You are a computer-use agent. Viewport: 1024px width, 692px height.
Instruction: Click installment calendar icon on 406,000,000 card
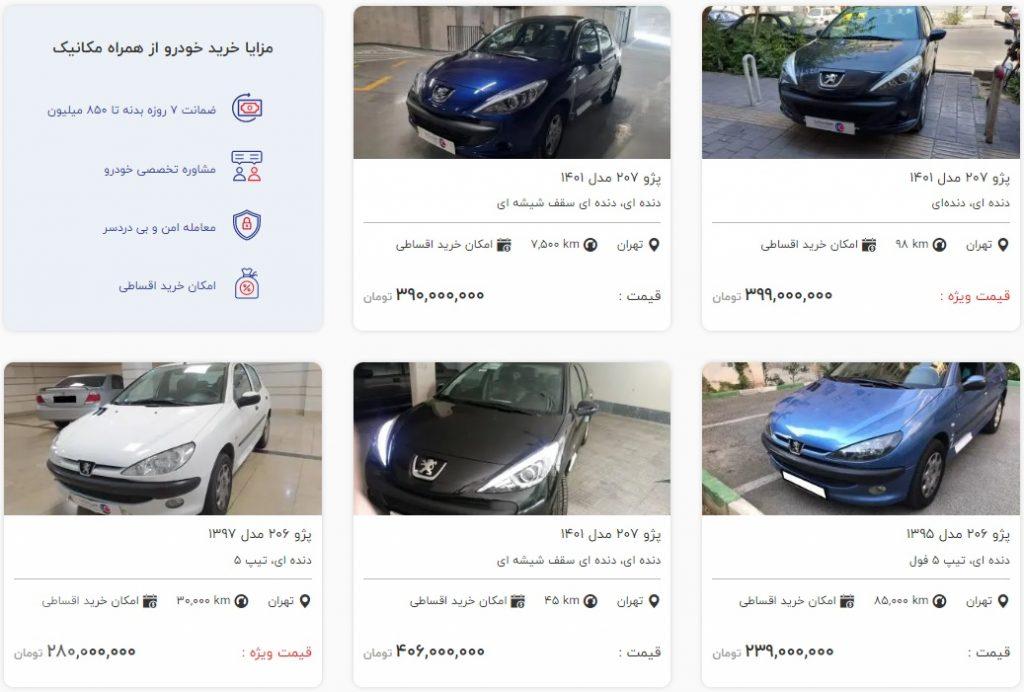[518, 601]
